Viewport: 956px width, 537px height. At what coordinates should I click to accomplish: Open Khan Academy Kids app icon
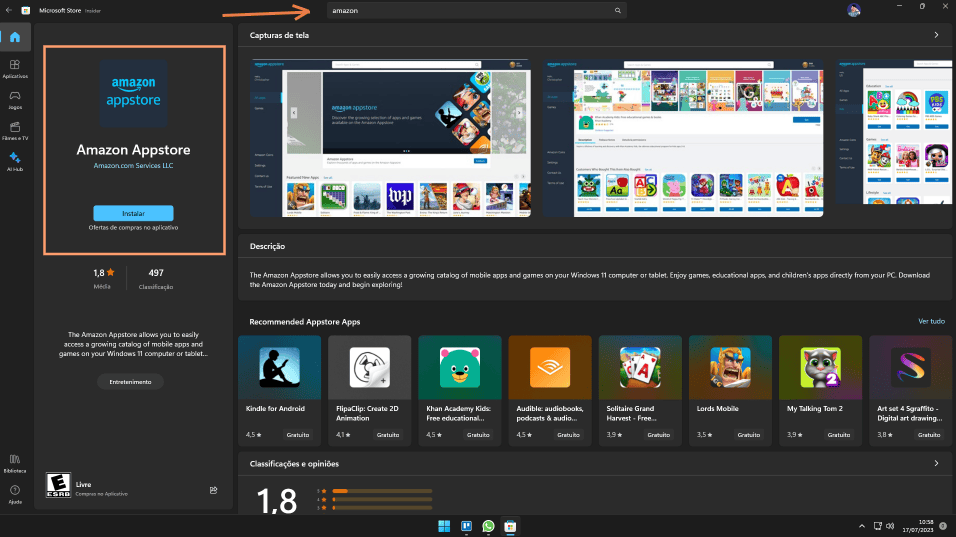pos(460,368)
